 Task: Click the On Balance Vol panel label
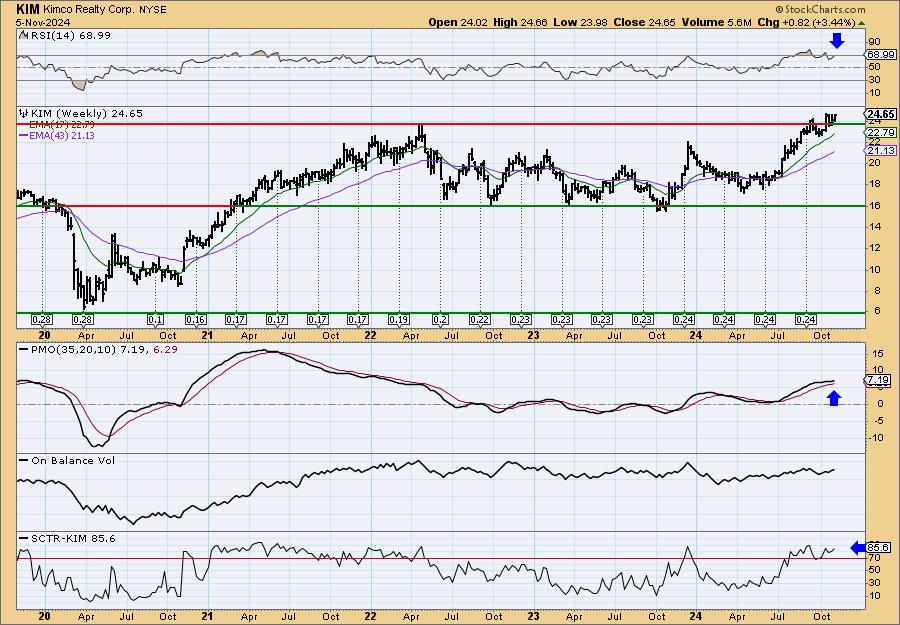click(72, 460)
